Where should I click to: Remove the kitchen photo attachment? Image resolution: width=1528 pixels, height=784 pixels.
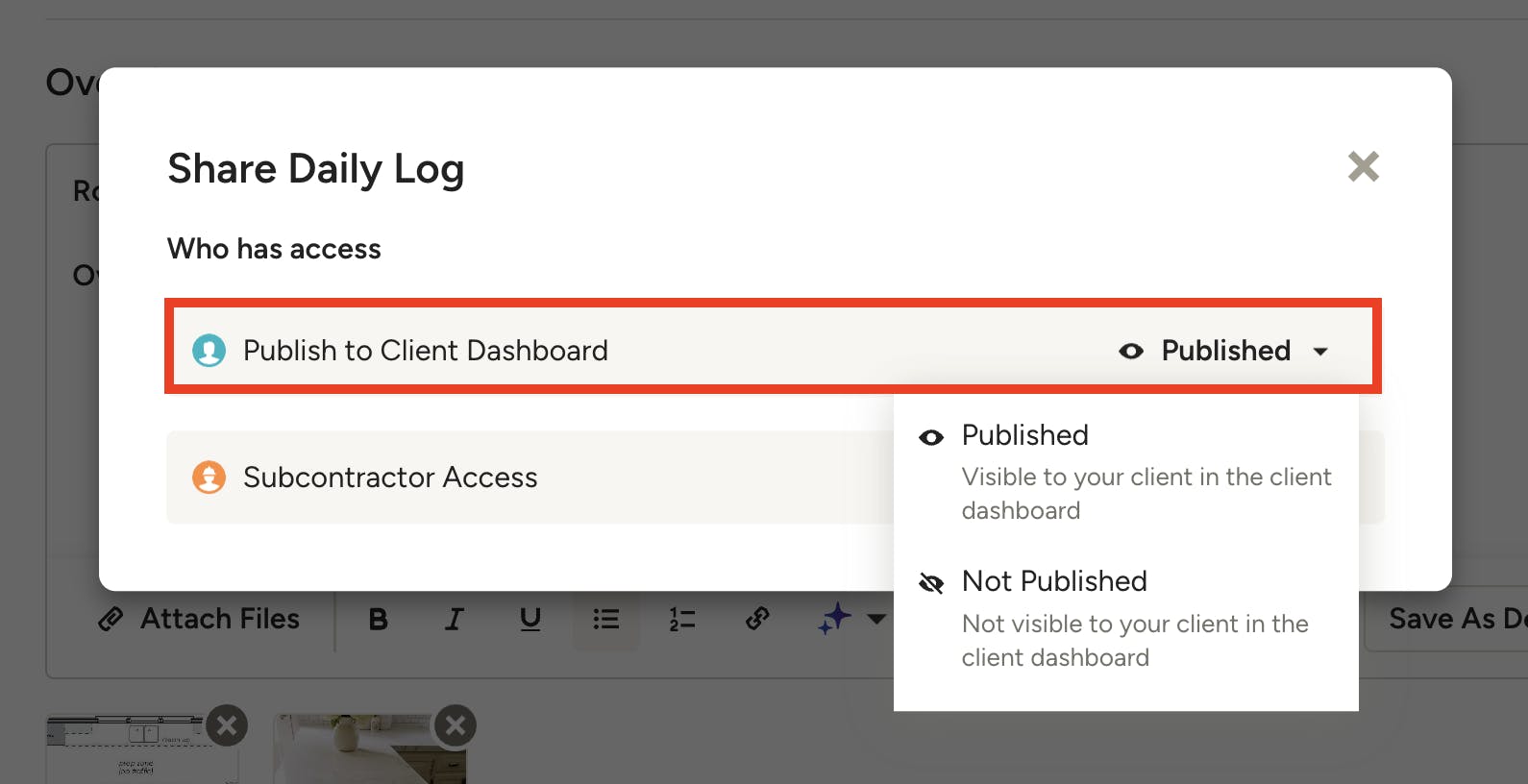[x=456, y=725]
